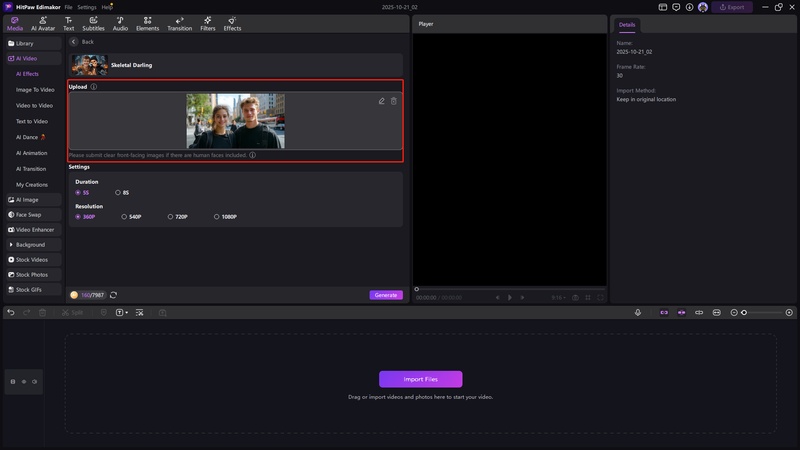Screen dimensions: 800x450
Task: Open the feedback message icon
Action: [x=677, y=7]
